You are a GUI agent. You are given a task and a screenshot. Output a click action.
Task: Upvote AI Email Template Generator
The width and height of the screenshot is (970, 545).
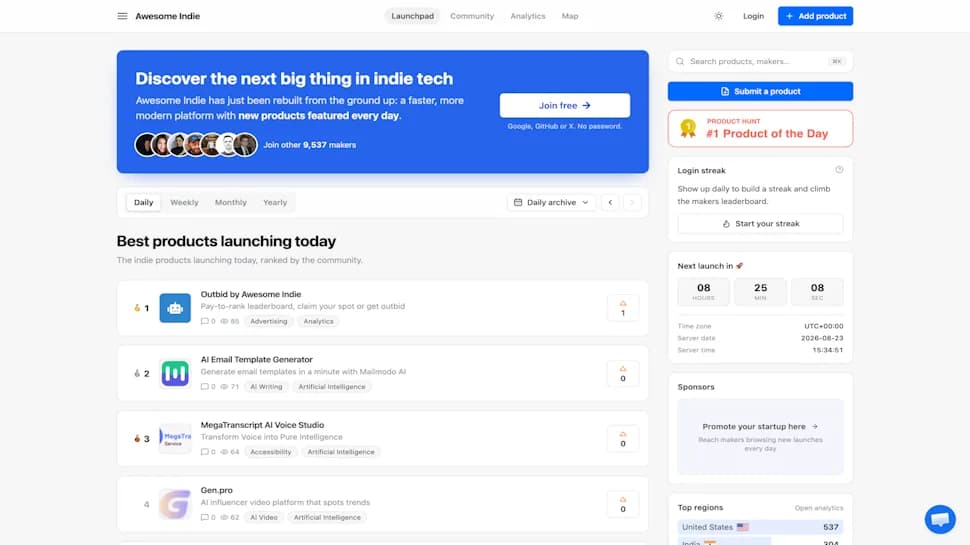[x=623, y=374]
